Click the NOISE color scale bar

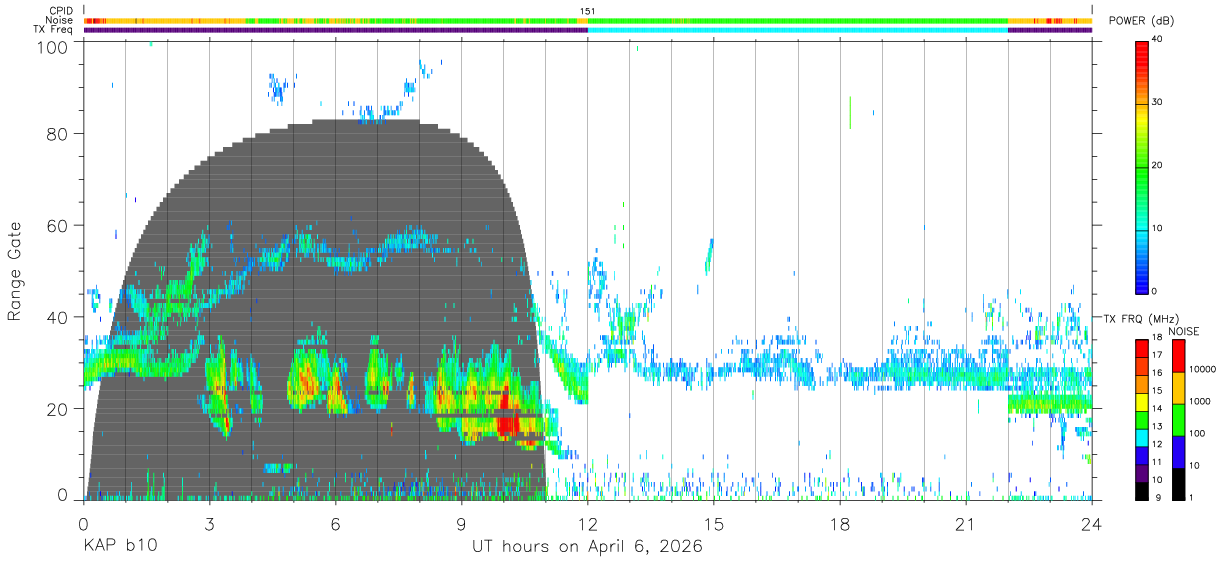1179,419
